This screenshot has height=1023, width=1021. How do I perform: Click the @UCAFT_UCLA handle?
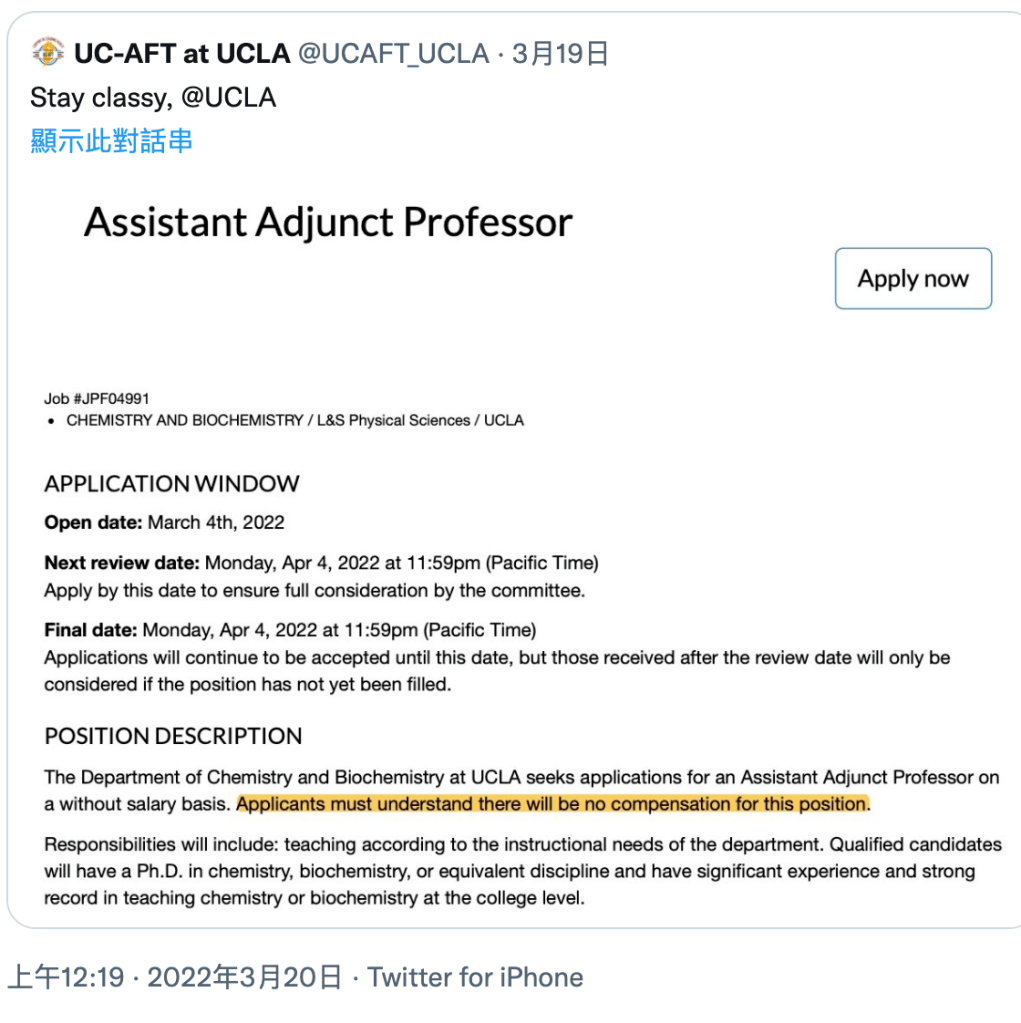[393, 53]
